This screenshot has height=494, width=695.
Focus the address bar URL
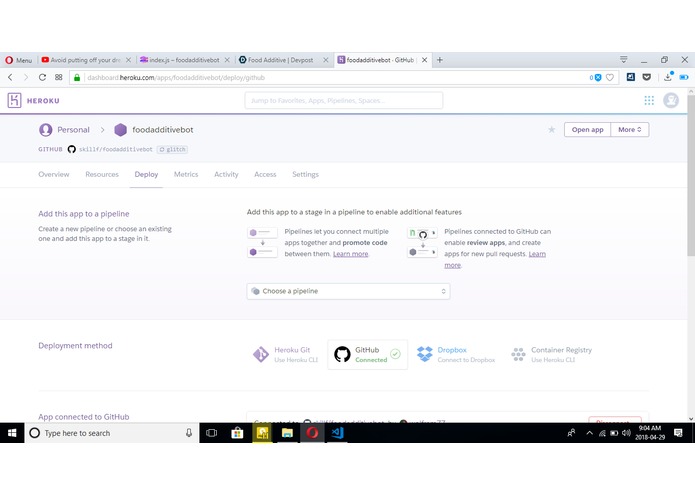[176, 78]
